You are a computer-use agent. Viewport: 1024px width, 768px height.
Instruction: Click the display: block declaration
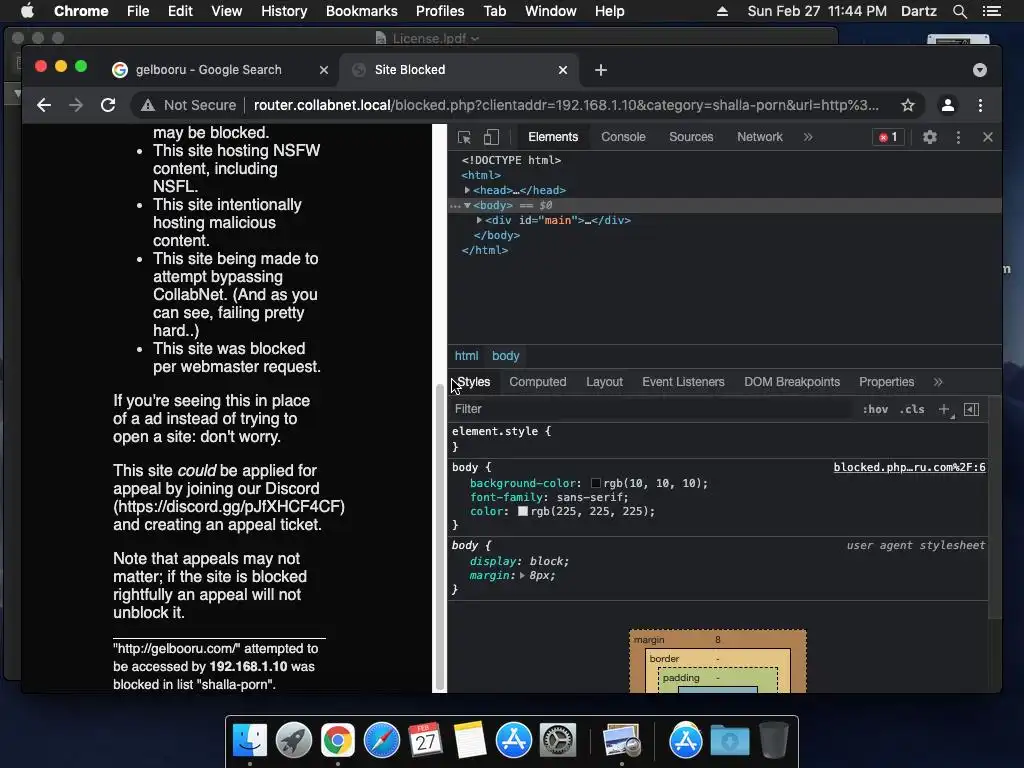click(x=519, y=561)
